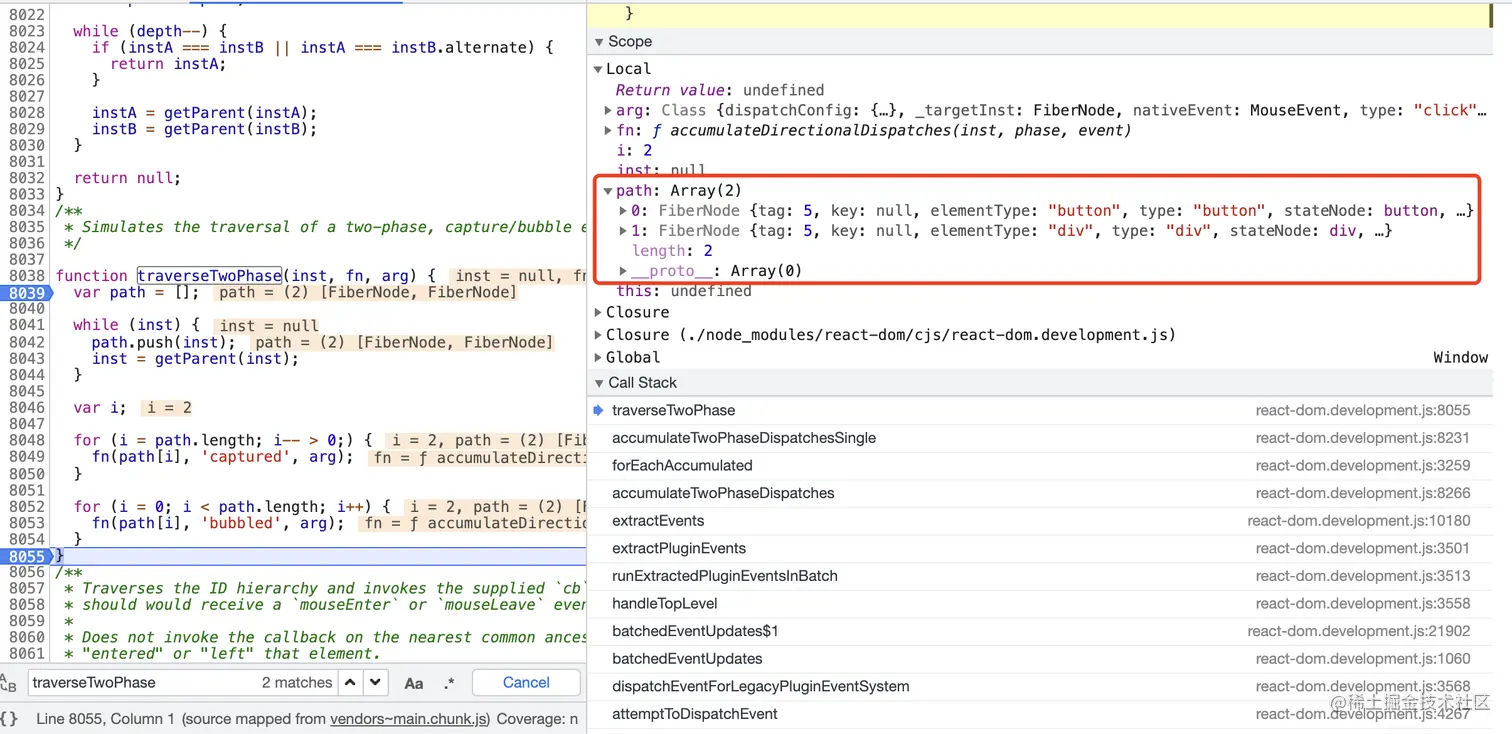Image resolution: width=1512 pixels, height=734 pixels.
Task: Select the accumulateTwoPhaseDispatchesSingle stack frame
Action: point(1040,438)
